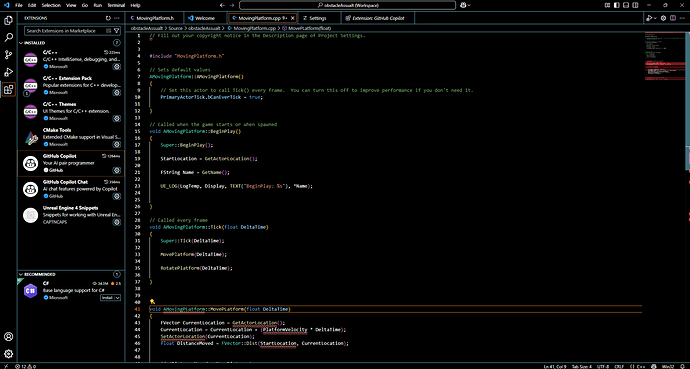
Task: Toggle the primary side bar visibility
Action: pyautogui.click(x=617, y=5)
